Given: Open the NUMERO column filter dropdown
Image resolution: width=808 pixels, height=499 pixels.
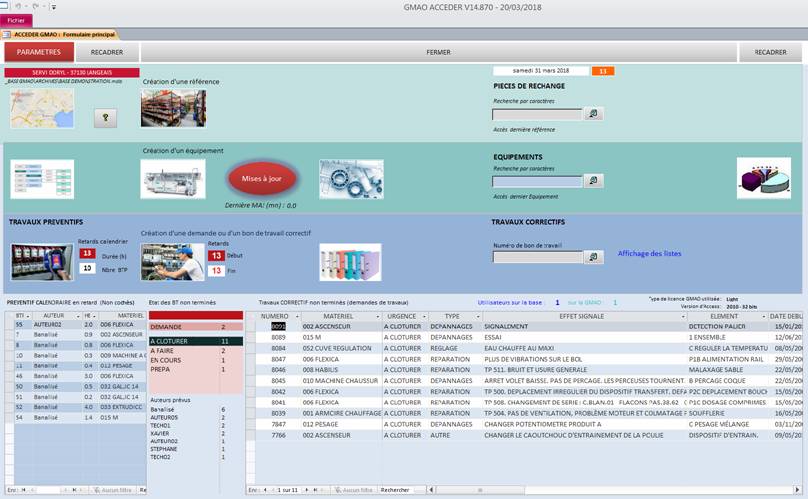Looking at the screenshot, I should tap(297, 316).
